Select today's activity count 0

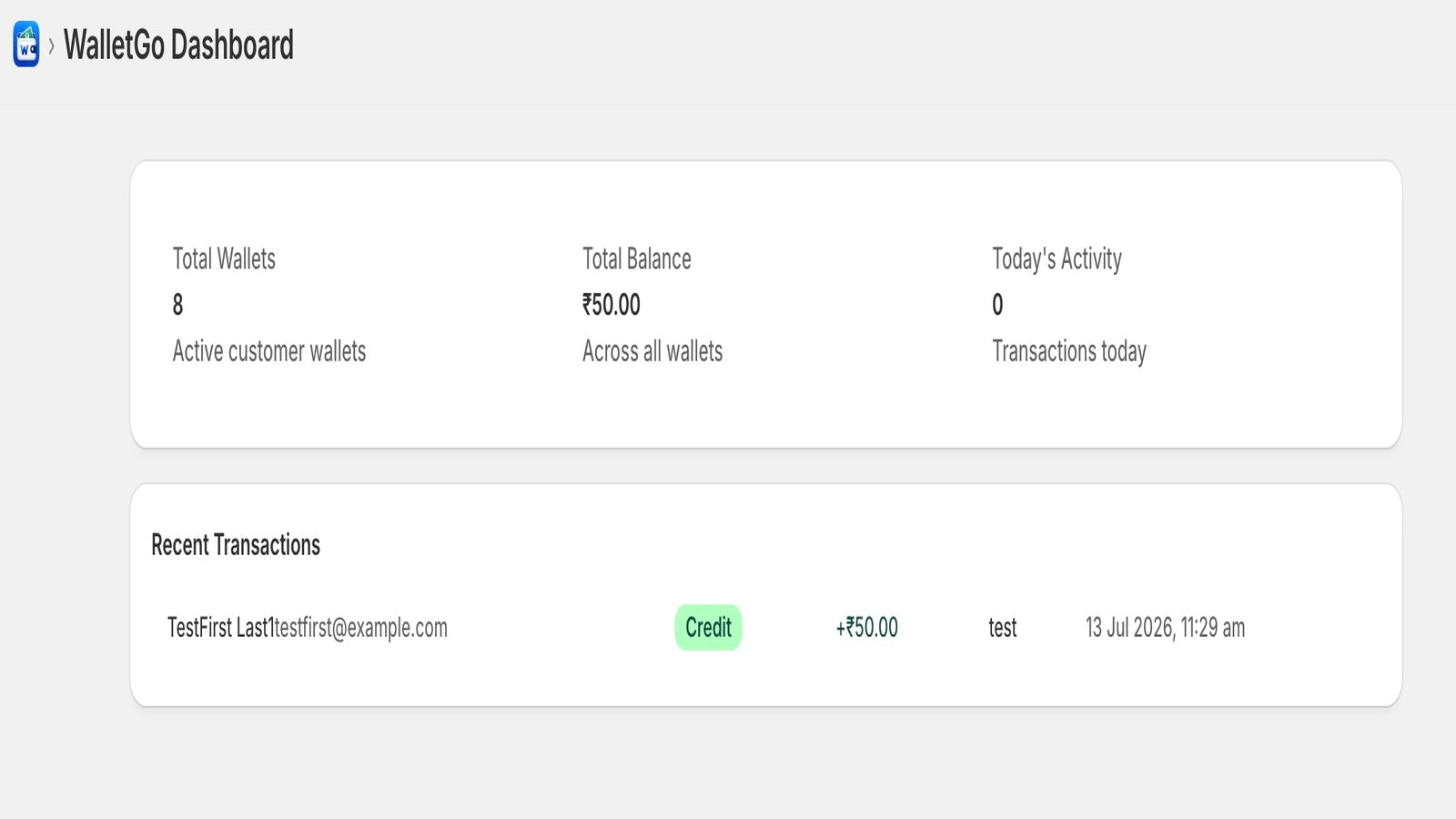(997, 305)
